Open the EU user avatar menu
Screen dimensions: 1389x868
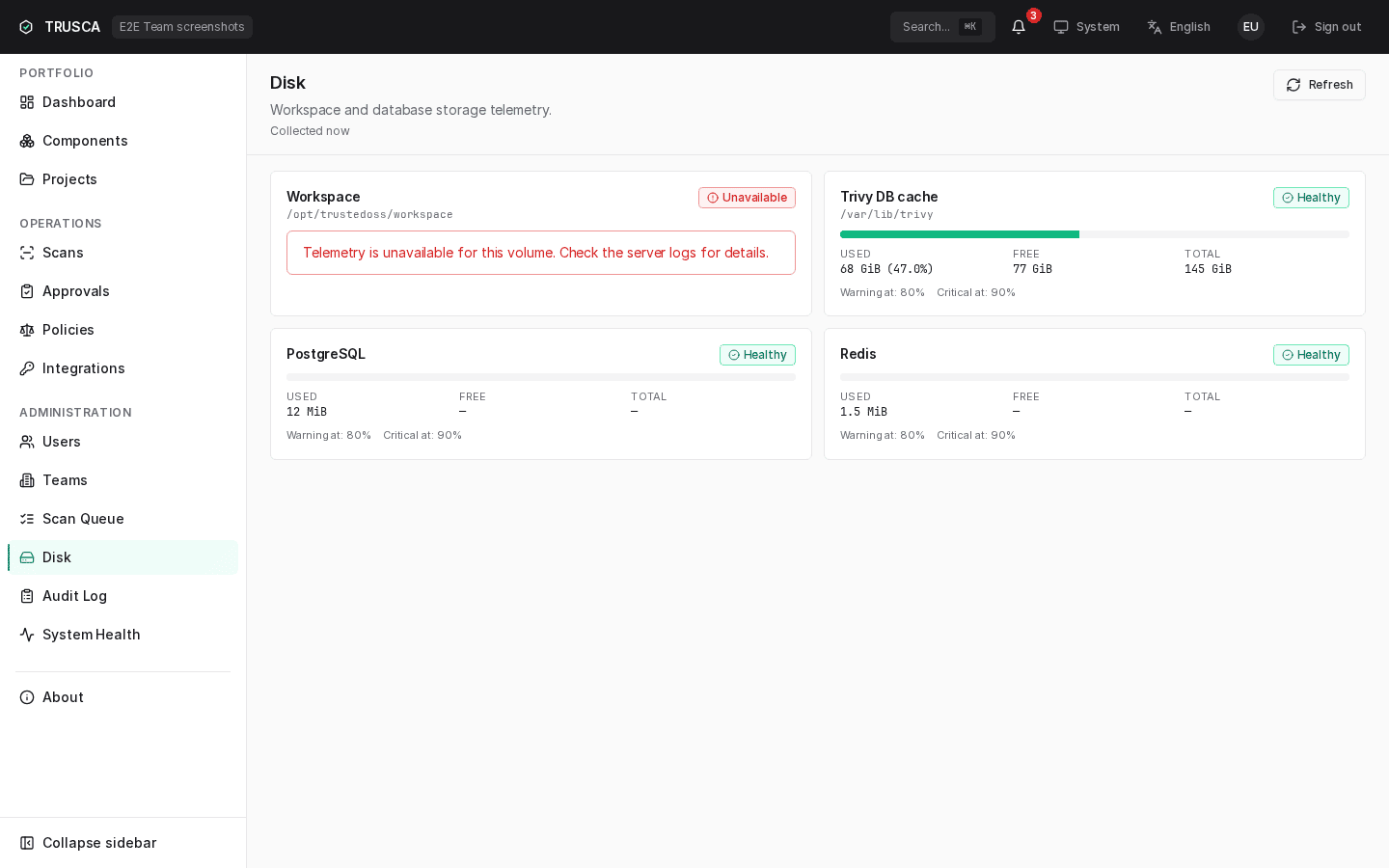(x=1251, y=27)
